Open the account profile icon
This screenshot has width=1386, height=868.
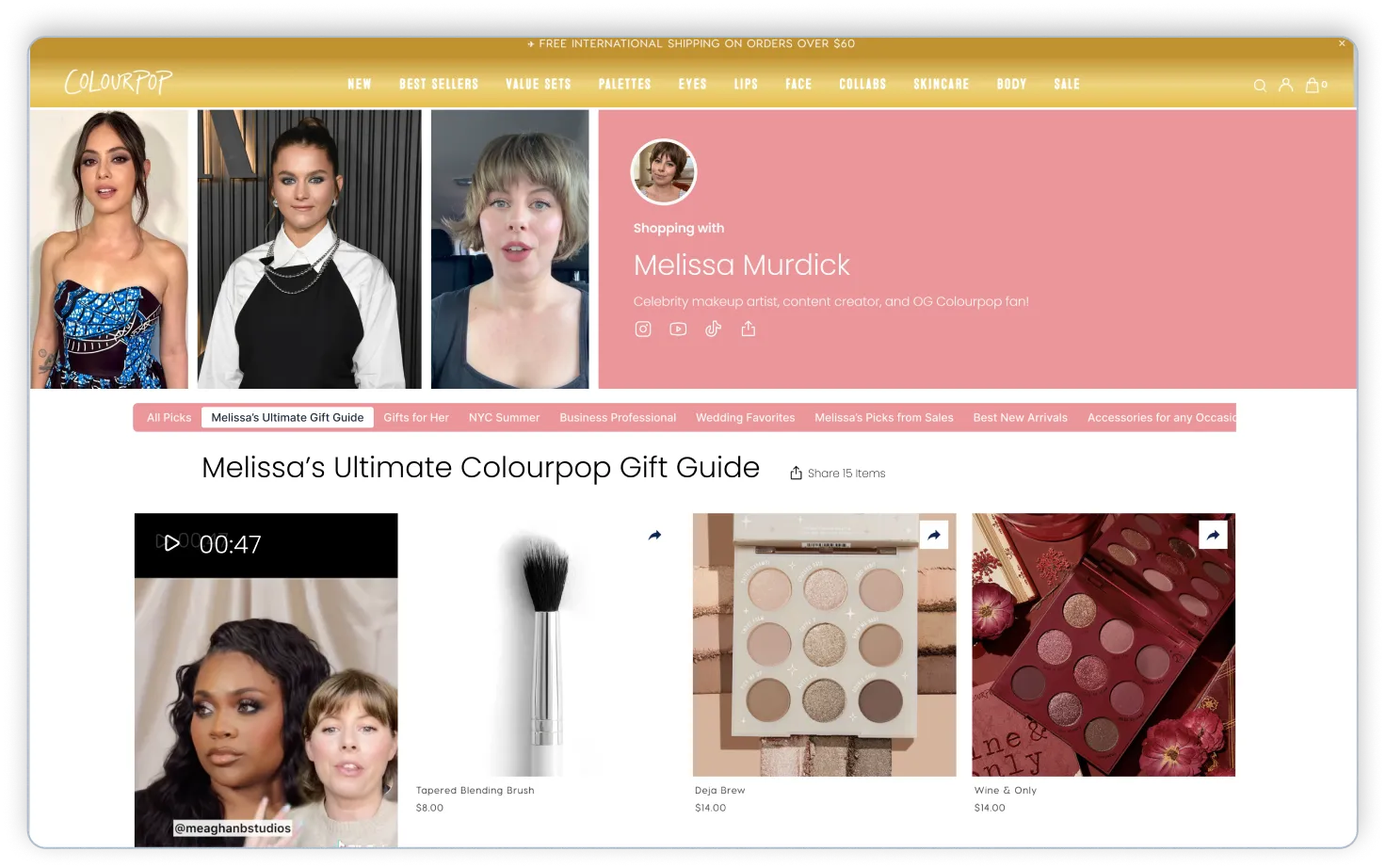click(1285, 85)
